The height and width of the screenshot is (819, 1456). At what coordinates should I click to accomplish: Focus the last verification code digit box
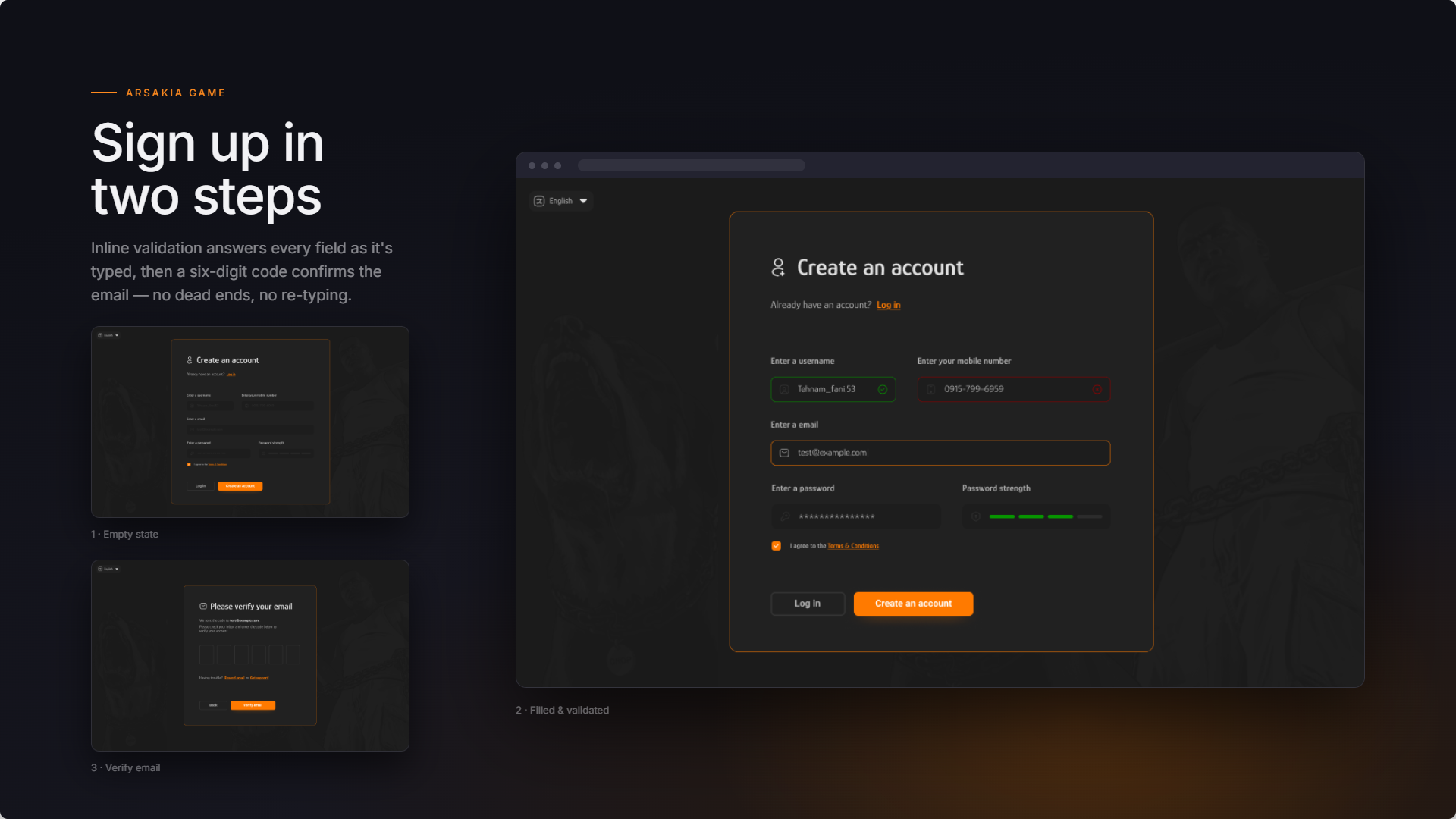tap(293, 654)
